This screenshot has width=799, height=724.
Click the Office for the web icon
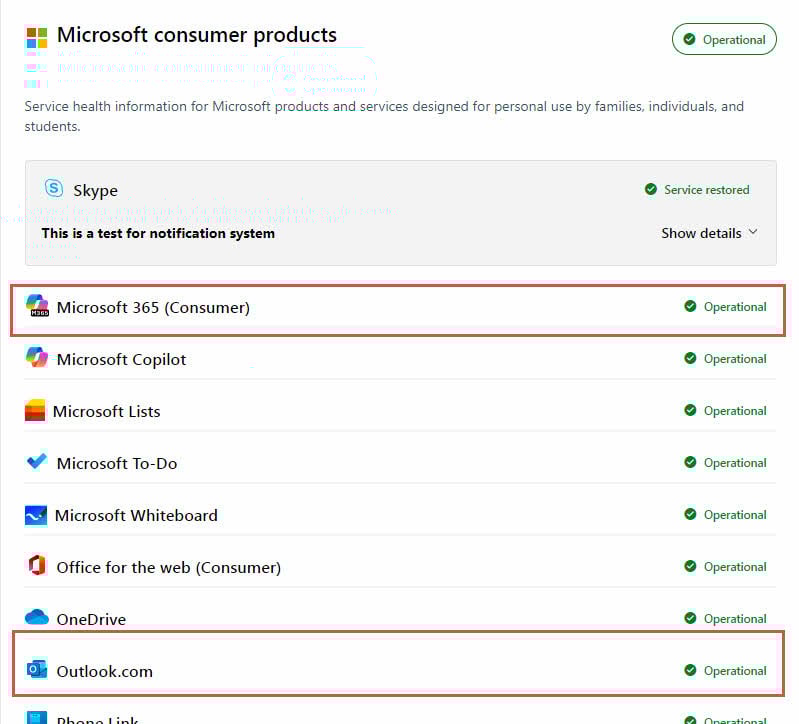37,566
